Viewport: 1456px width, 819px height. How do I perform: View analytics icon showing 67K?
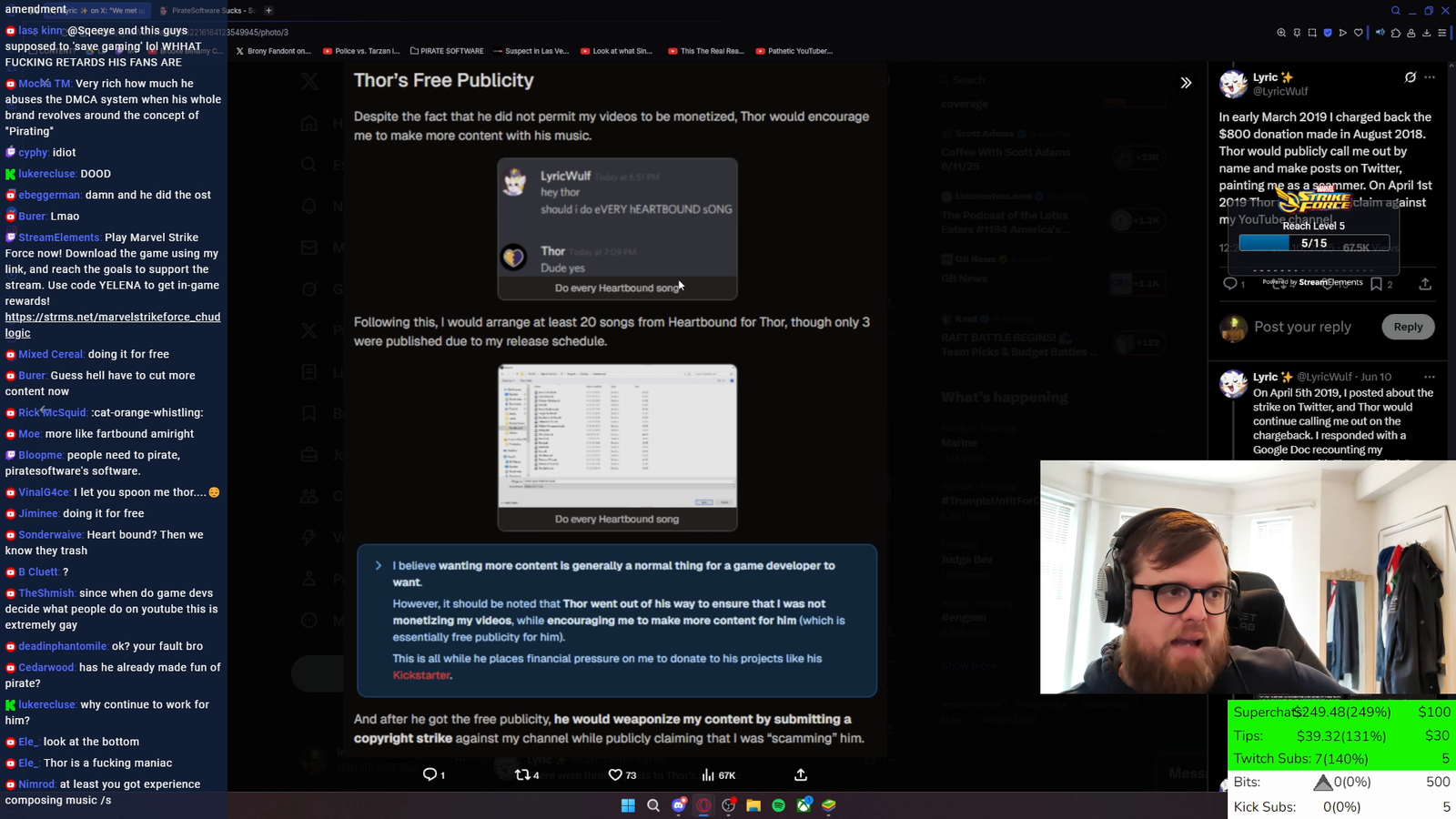[708, 774]
